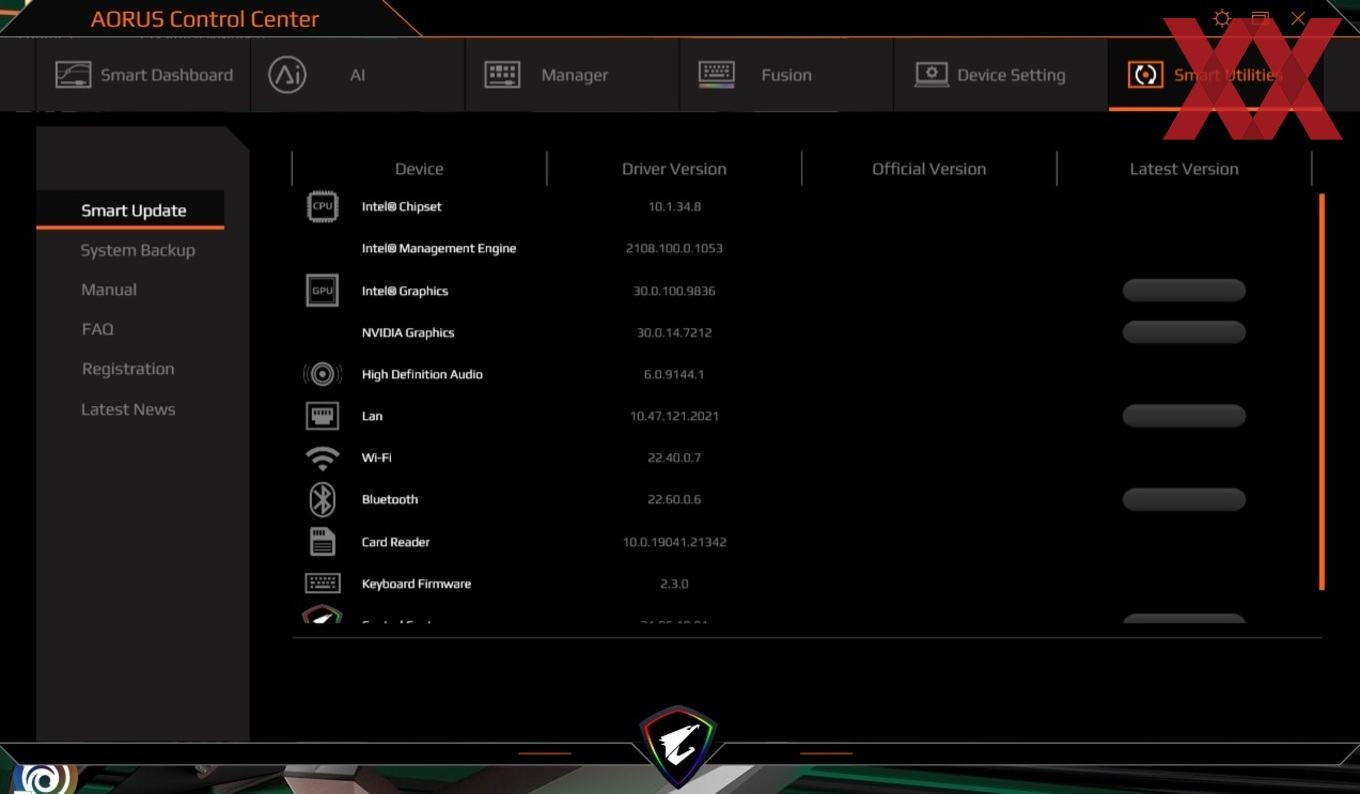
Task: Click the Wi-Fi signal icon
Action: point(322,458)
